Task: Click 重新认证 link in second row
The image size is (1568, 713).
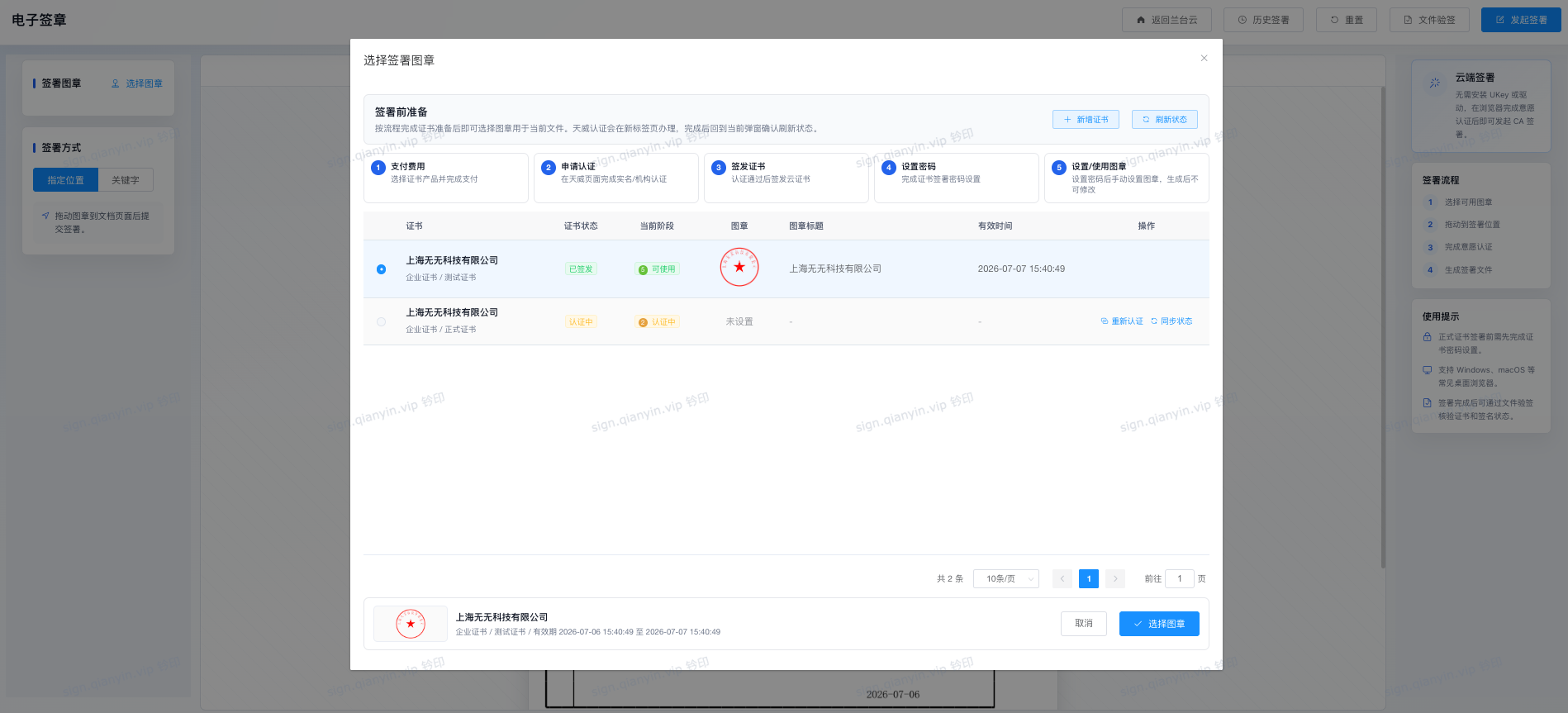Action: (1122, 321)
